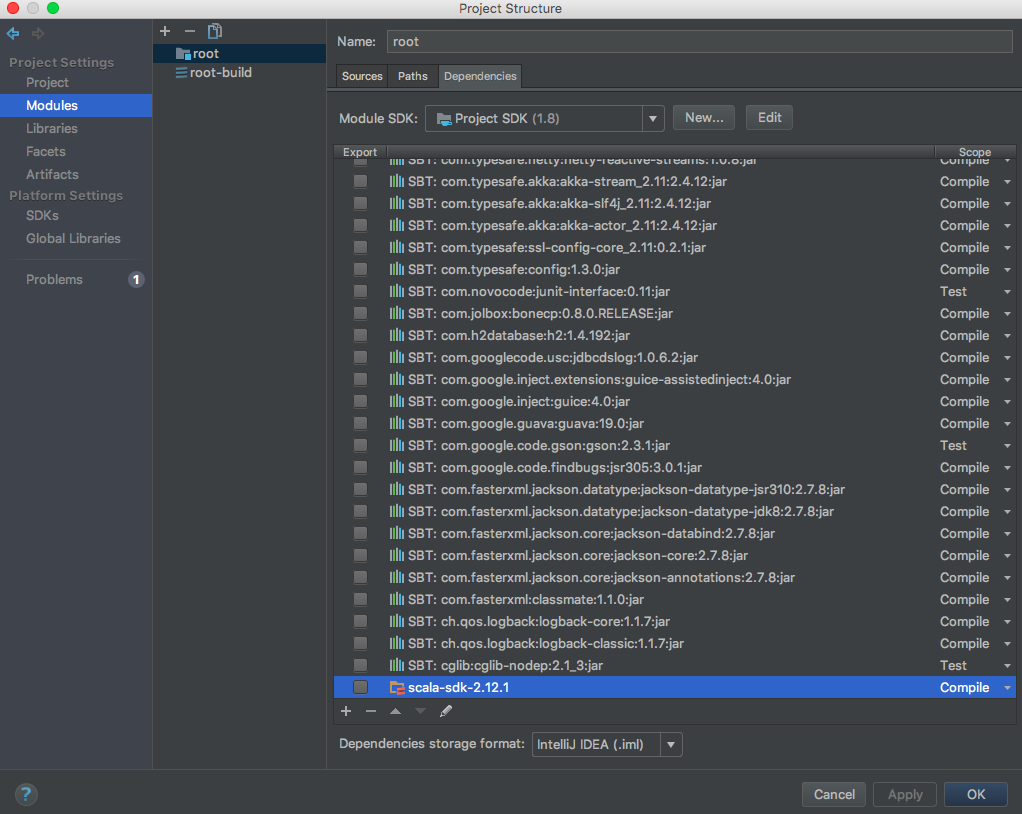Click library icon for classmate jar
The image size is (1022, 814).
[396, 599]
